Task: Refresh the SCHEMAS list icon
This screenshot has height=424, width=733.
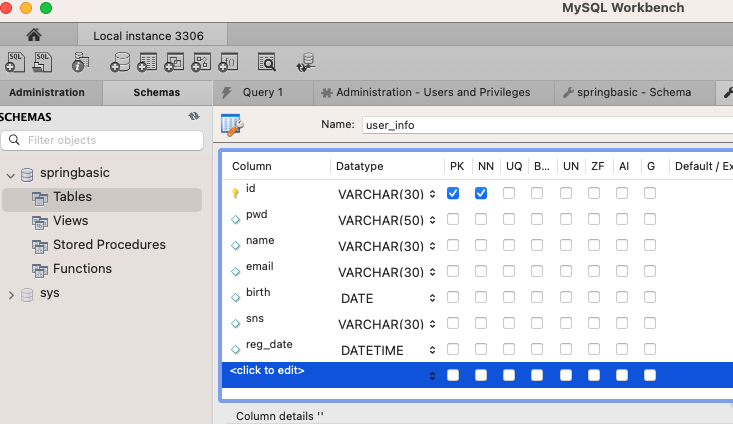Action: coord(194,116)
